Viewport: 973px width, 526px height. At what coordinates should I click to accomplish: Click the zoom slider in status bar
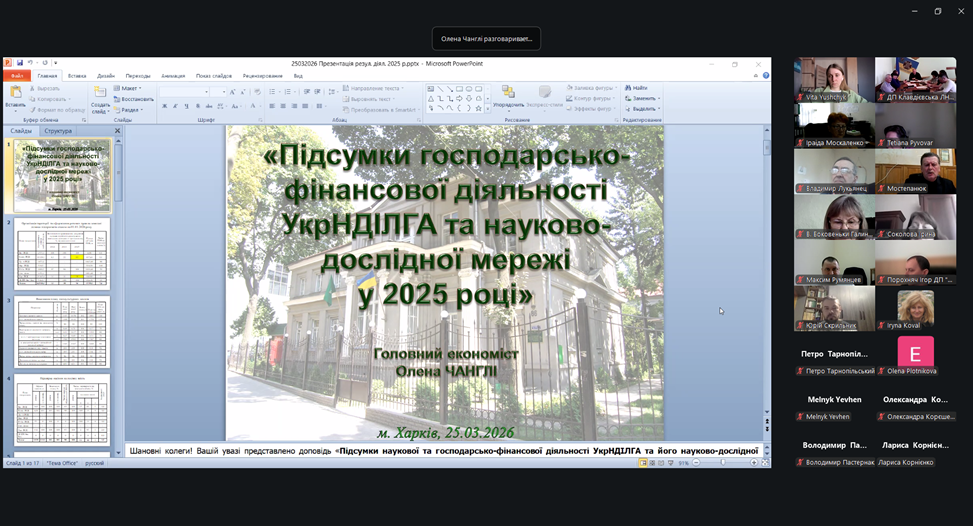[x=725, y=463]
